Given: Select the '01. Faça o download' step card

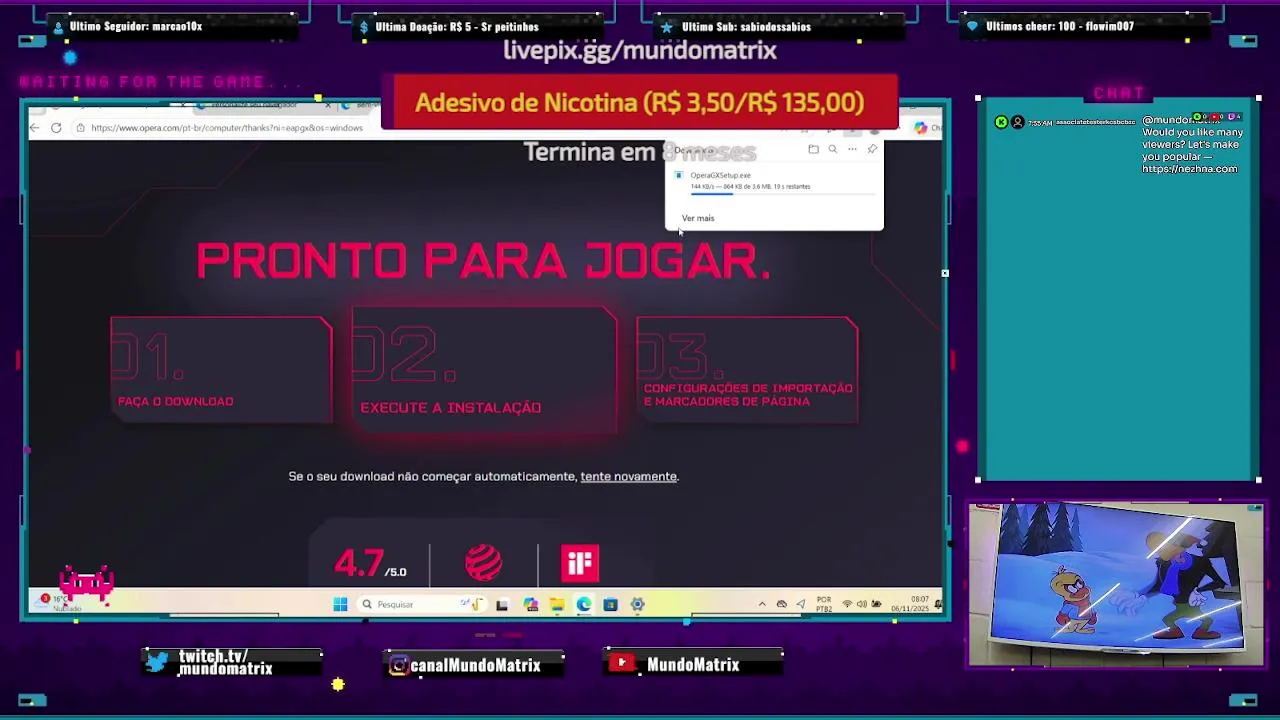Looking at the screenshot, I should tap(221, 370).
